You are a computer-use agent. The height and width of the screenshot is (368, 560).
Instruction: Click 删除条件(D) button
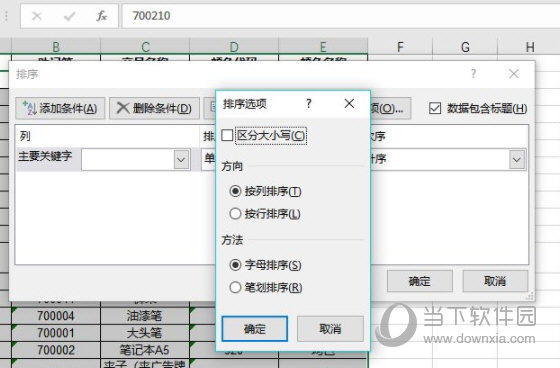154,108
